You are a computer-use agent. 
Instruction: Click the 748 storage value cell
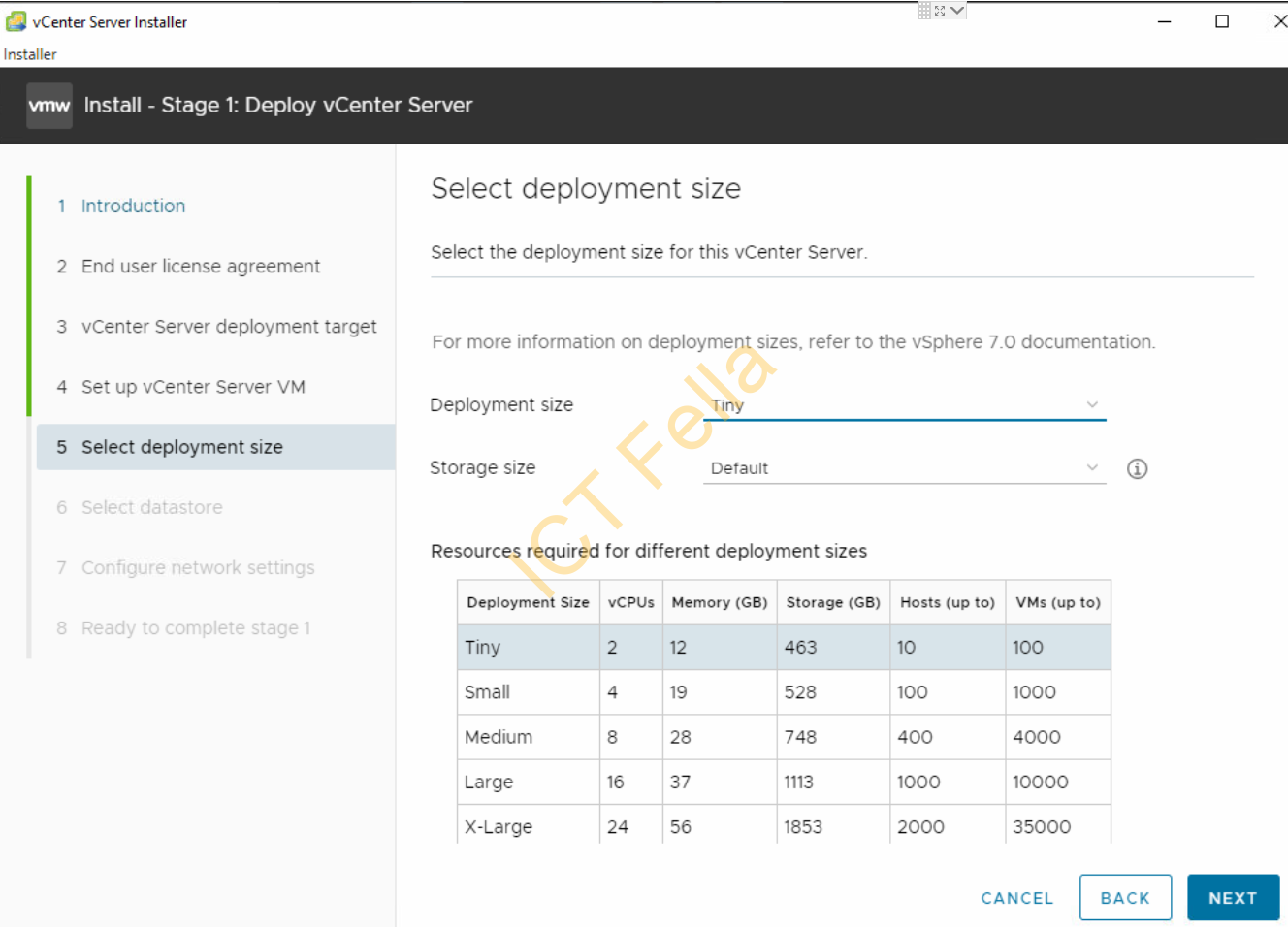click(833, 737)
